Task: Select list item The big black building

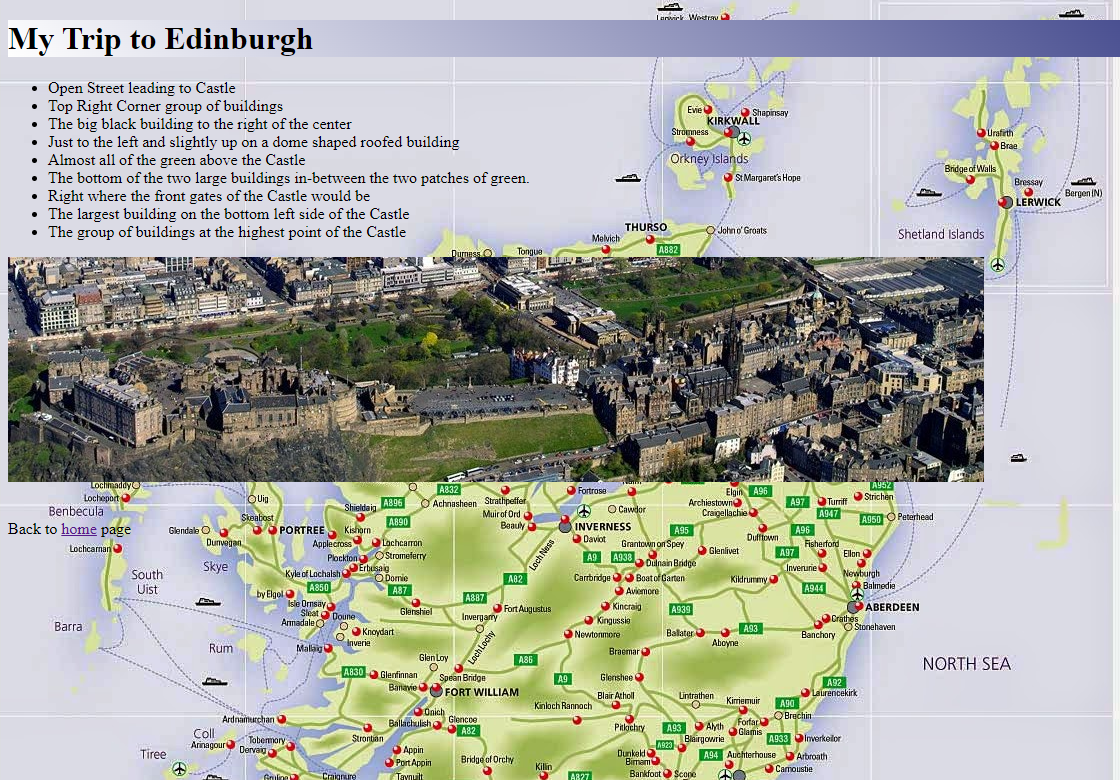Action: tap(199, 124)
